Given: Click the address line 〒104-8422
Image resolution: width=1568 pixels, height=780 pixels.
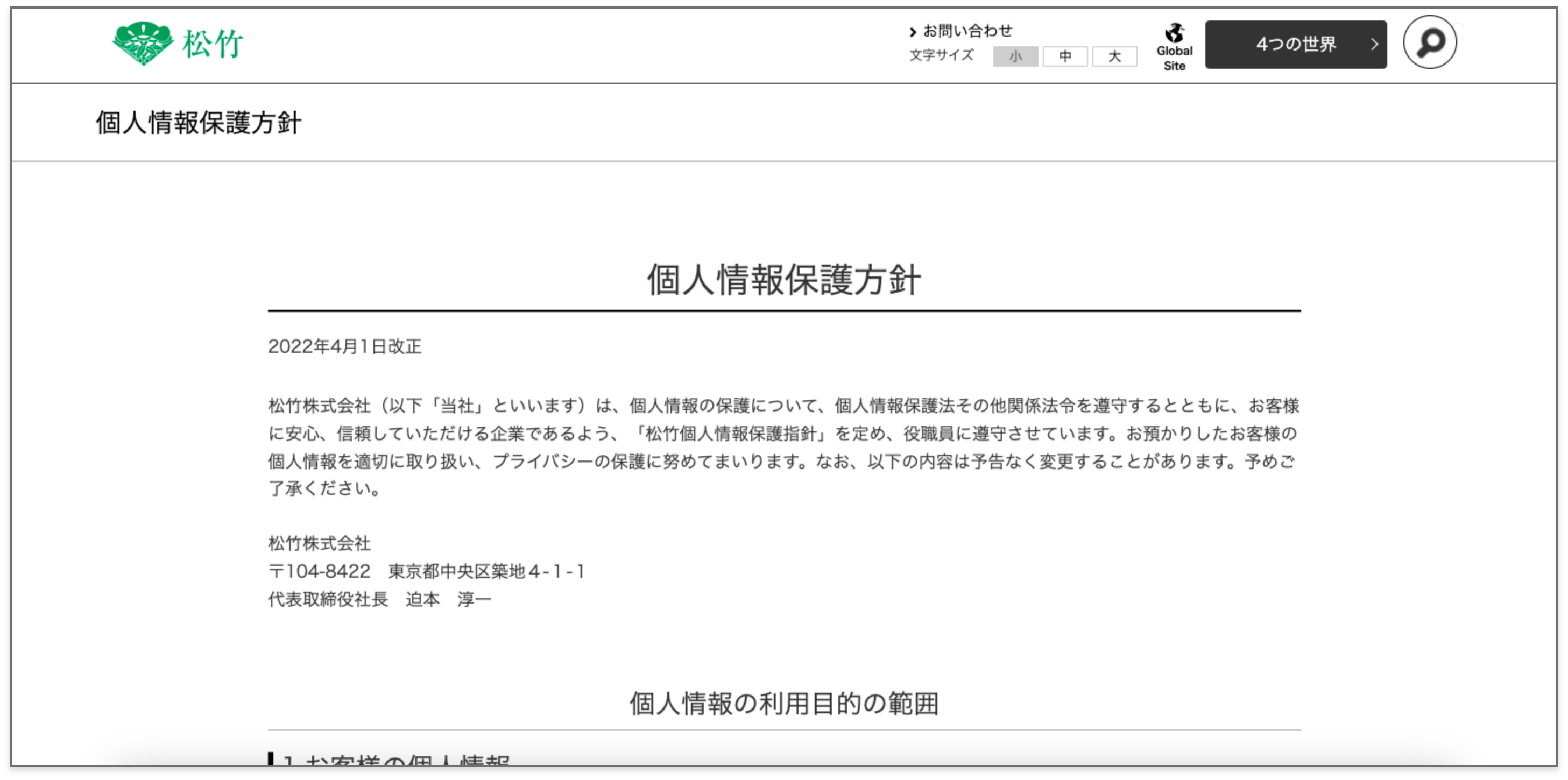Looking at the screenshot, I should [x=426, y=571].
